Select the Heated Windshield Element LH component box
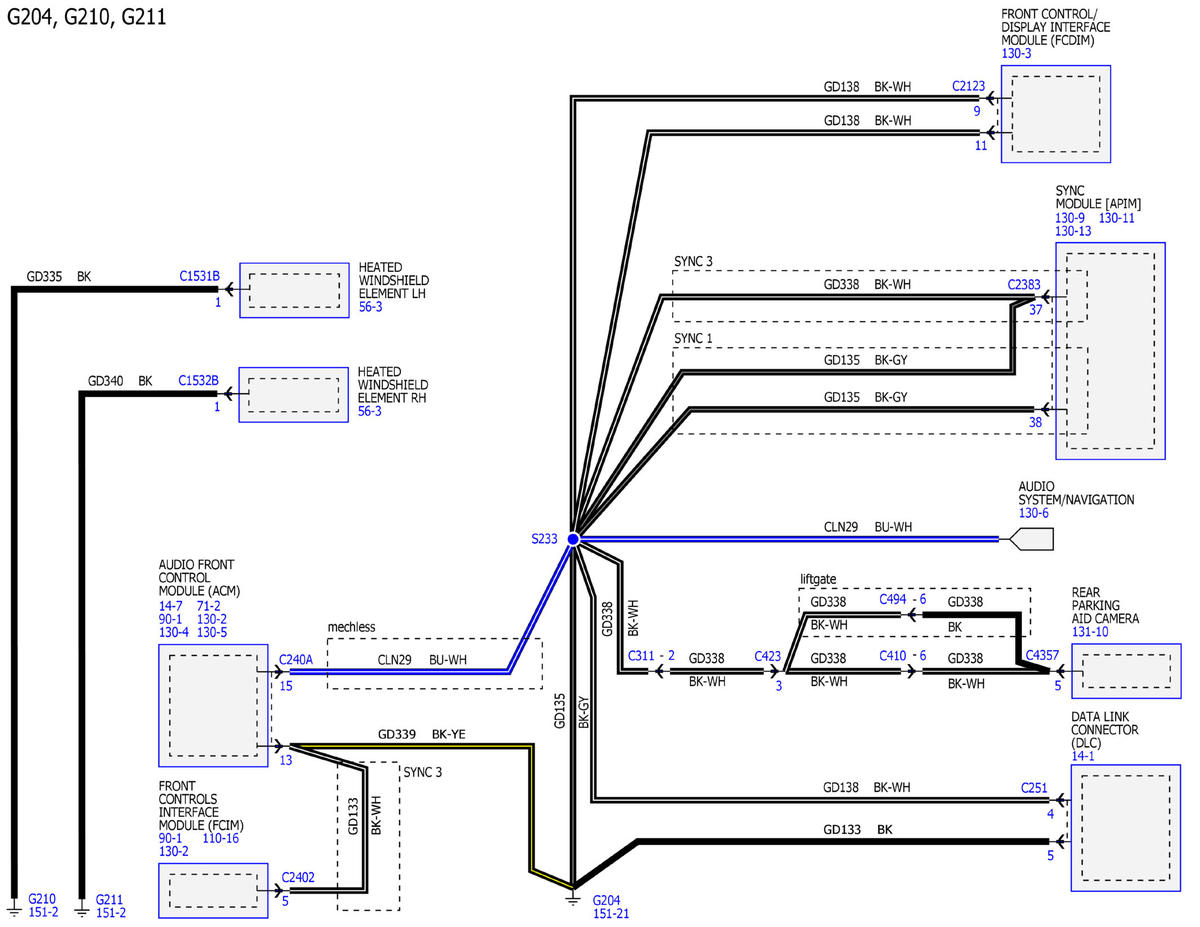This screenshot has width=1200, height=927. (x=293, y=290)
